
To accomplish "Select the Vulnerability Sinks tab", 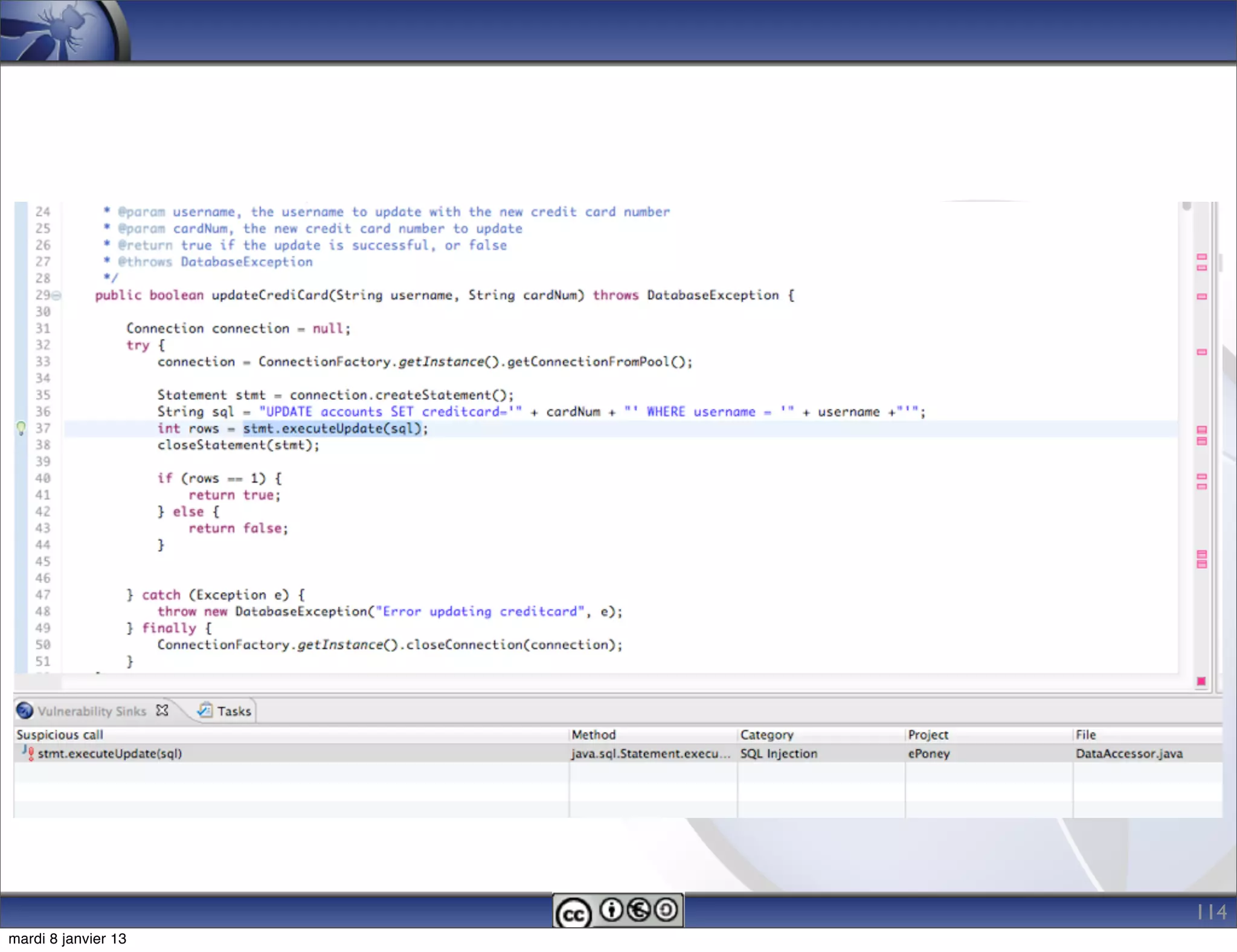I will (92, 711).
